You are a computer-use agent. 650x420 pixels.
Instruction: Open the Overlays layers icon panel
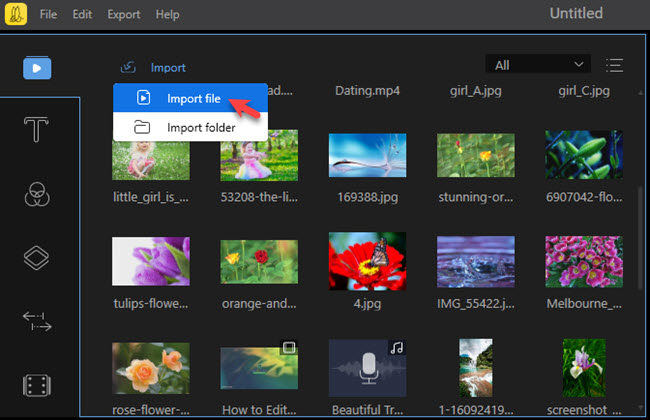coord(36,257)
